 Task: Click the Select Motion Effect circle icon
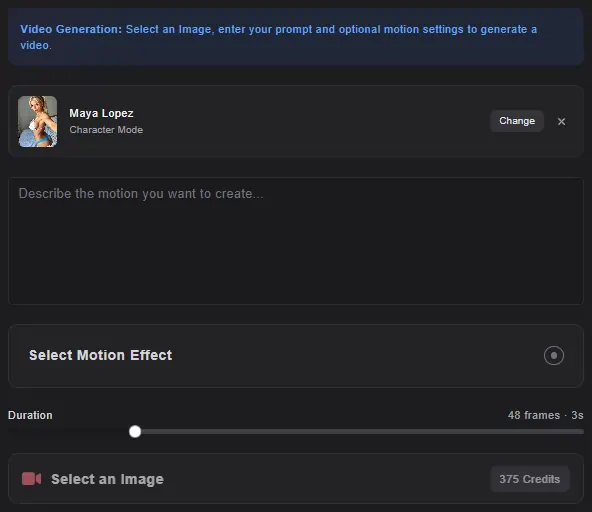coord(554,356)
